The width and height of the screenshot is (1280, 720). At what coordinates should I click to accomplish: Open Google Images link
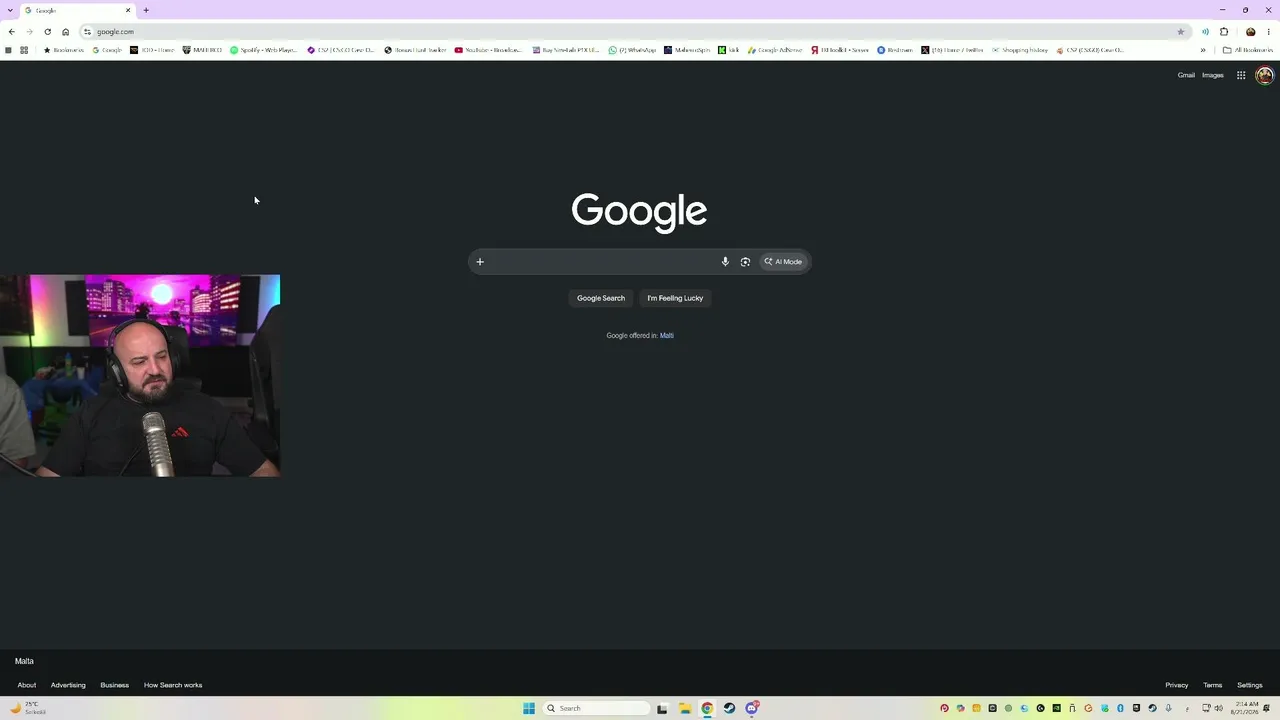coord(1213,75)
